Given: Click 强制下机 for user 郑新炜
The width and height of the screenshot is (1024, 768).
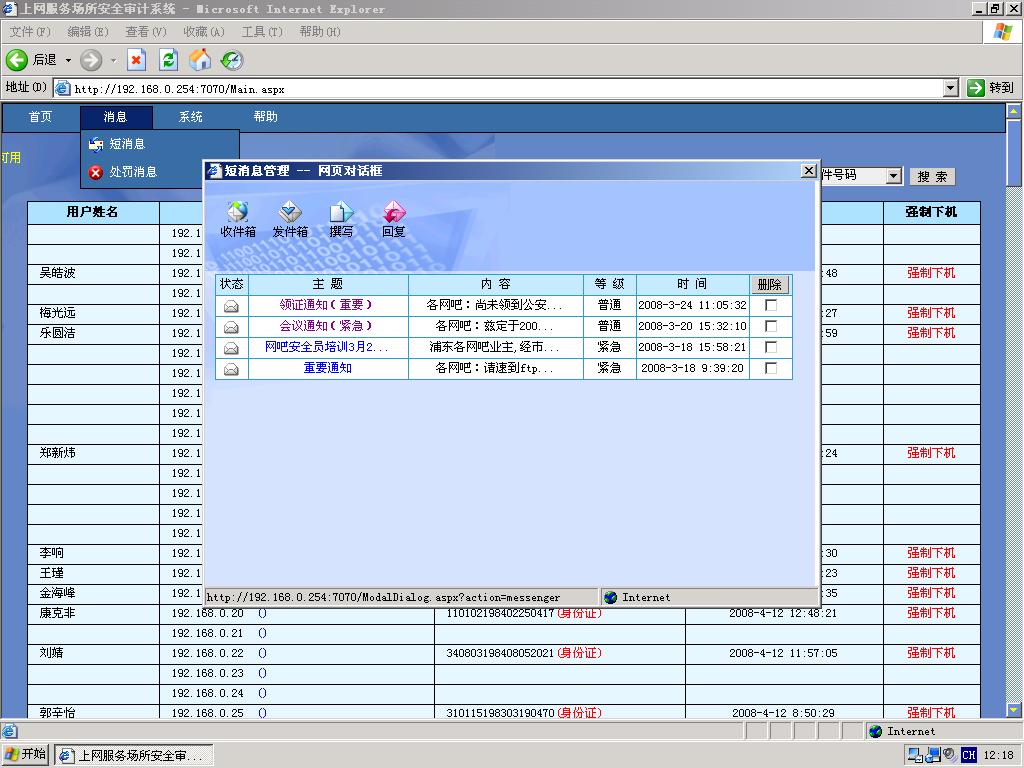Looking at the screenshot, I should 931,453.
